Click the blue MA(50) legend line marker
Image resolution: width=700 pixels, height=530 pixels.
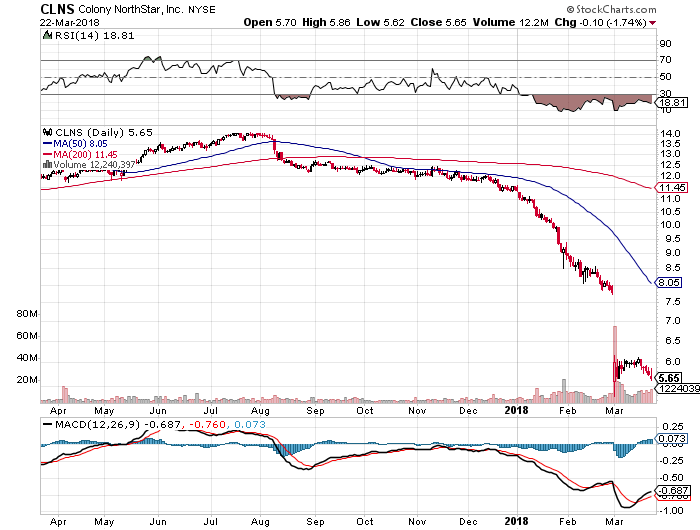pyautogui.click(x=47, y=144)
